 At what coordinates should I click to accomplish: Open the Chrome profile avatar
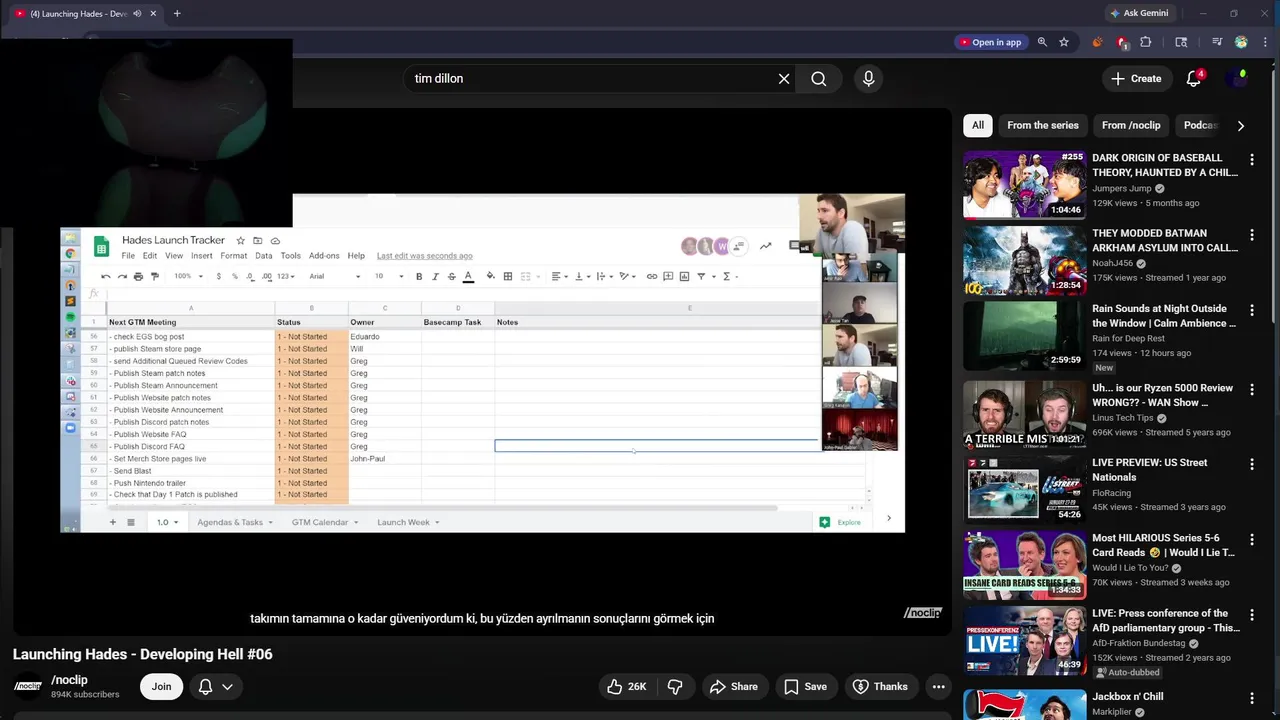point(1241,42)
